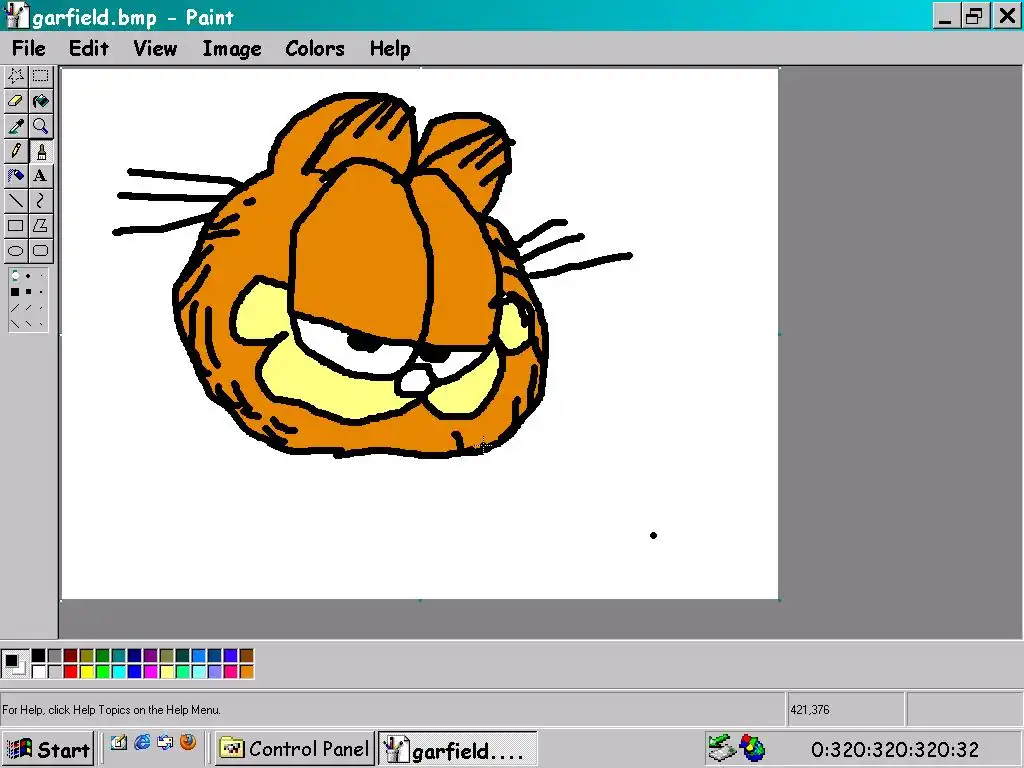Pick the large square brush shape
1024x768 pixels.
15,292
